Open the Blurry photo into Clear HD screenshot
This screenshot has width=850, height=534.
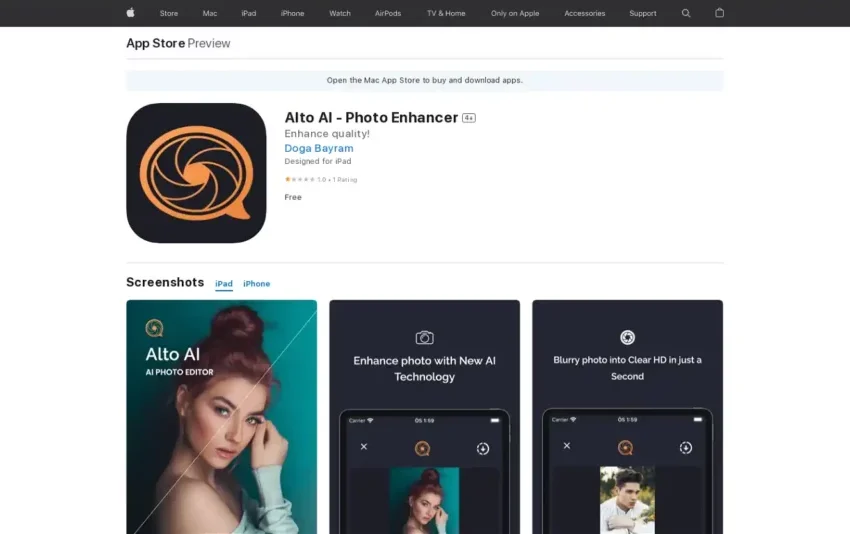627,417
